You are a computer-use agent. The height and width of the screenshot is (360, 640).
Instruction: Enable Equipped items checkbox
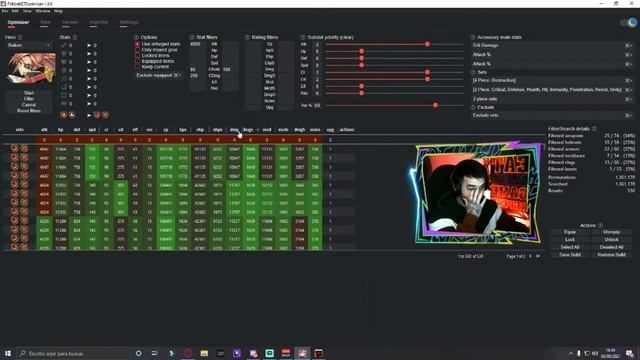pyautogui.click(x=138, y=61)
